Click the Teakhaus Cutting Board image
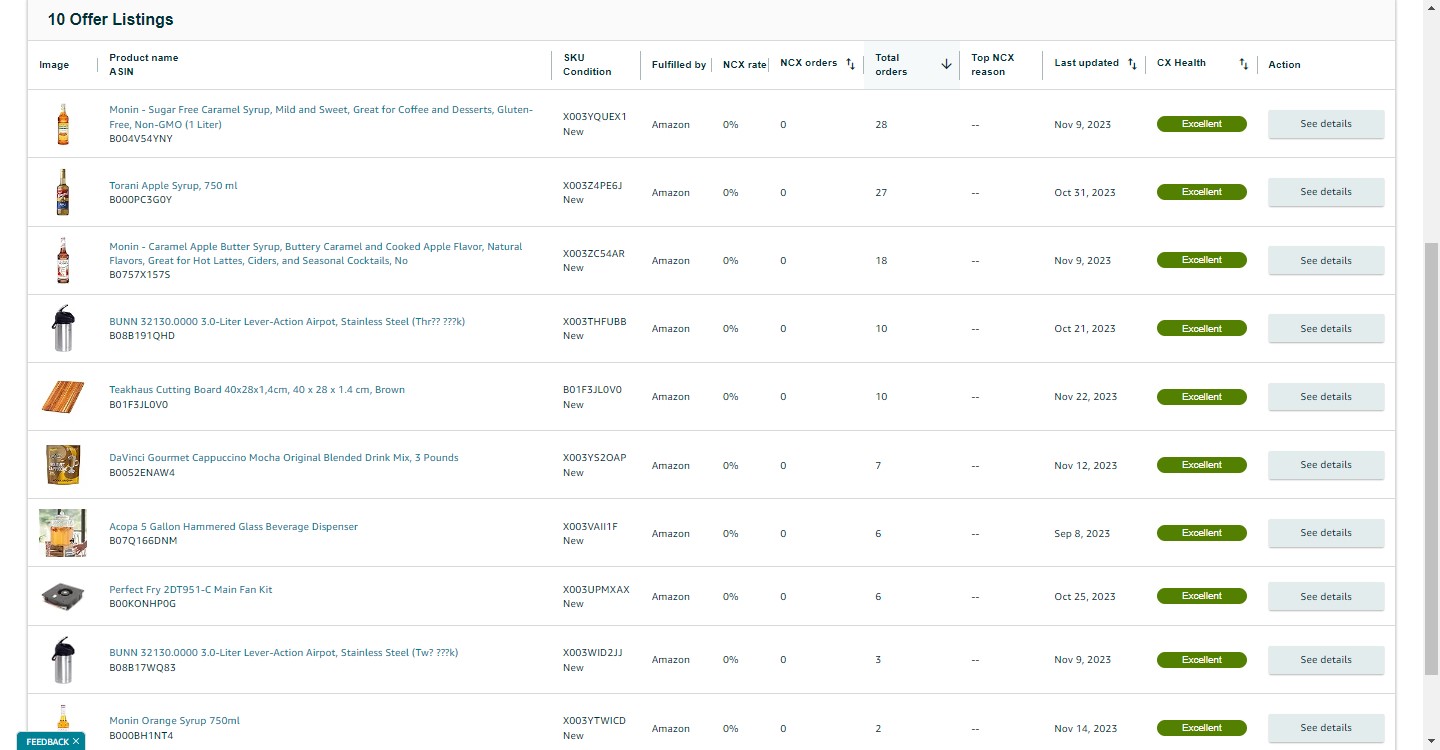The image size is (1440, 750). [62, 397]
